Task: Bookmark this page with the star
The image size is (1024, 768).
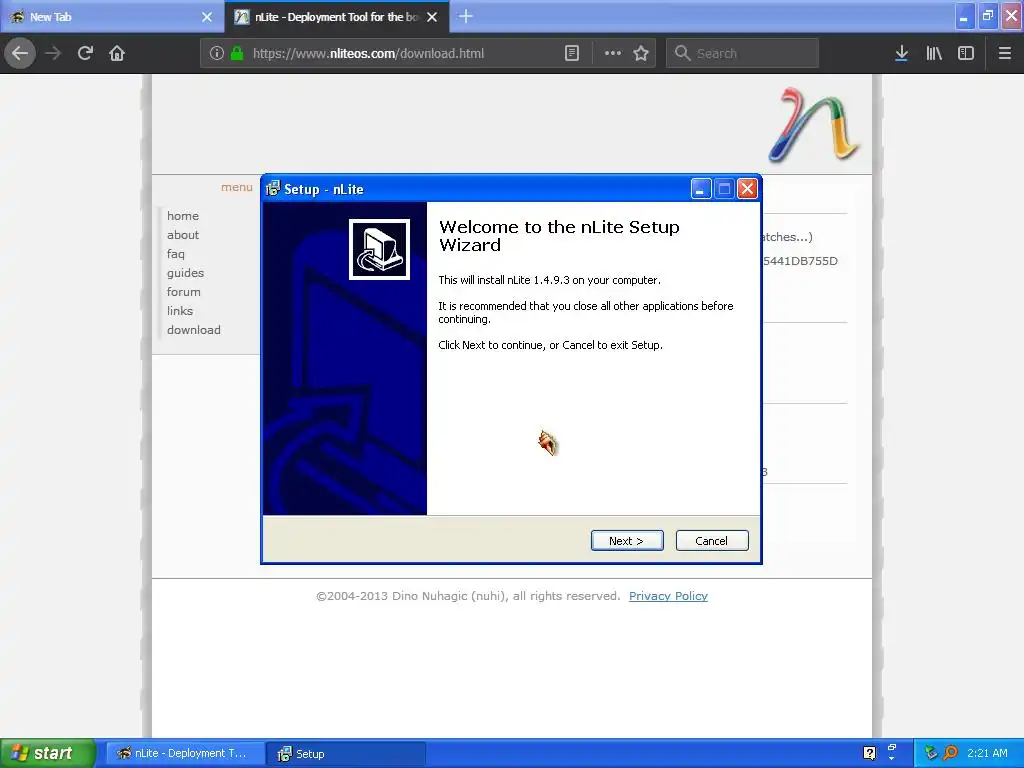Action: point(641,54)
